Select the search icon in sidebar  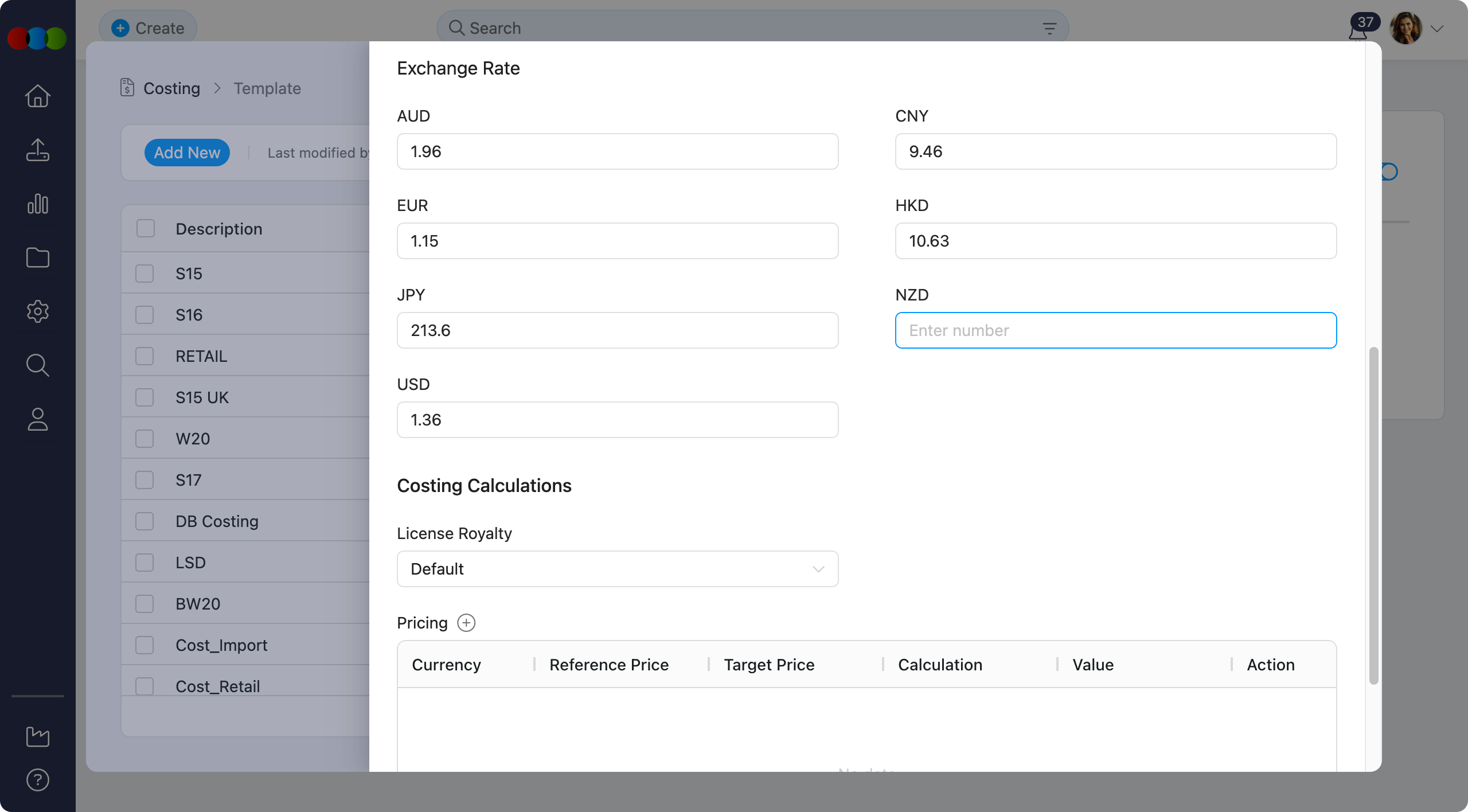37,365
